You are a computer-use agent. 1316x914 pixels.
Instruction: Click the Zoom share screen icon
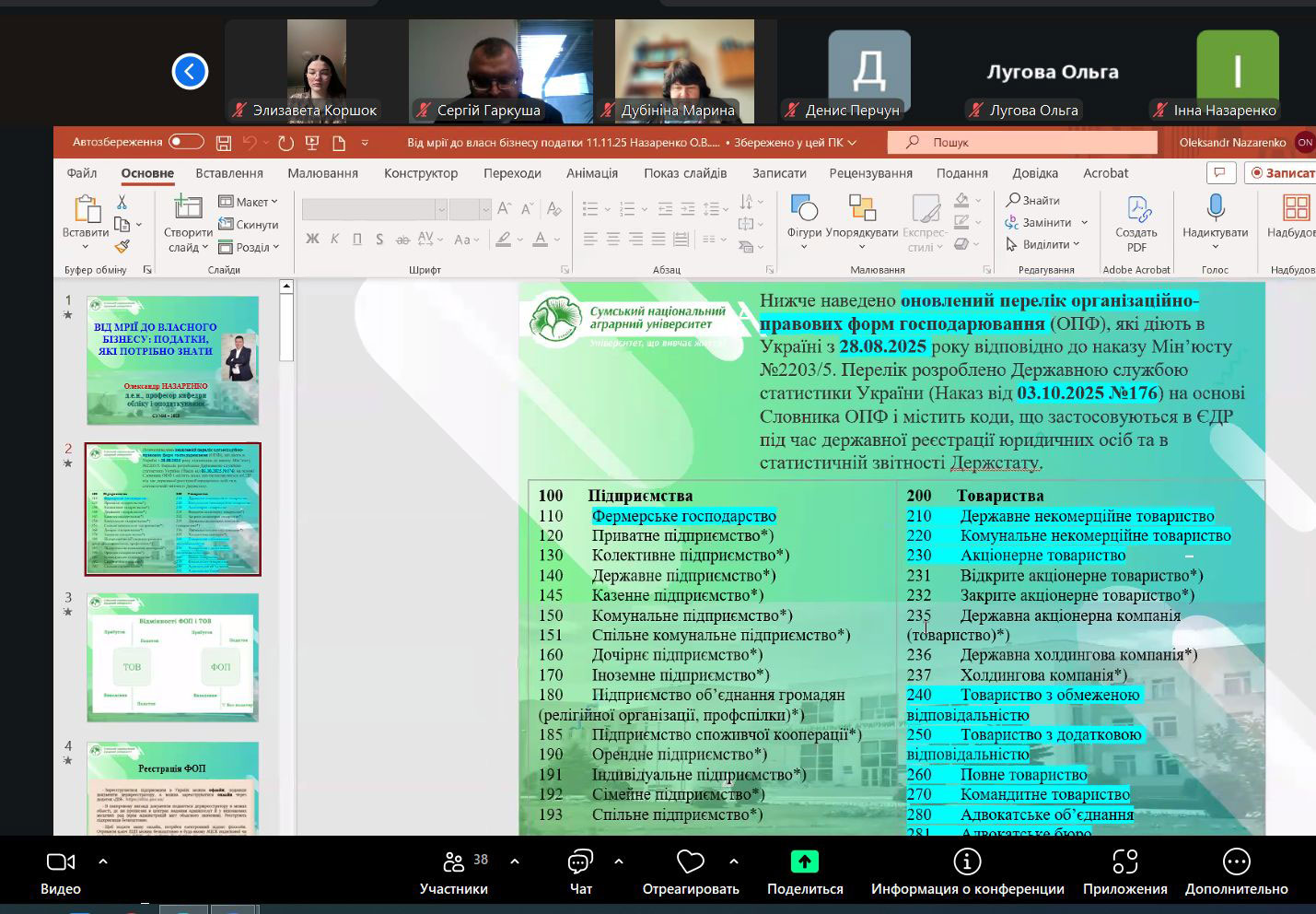[804, 861]
